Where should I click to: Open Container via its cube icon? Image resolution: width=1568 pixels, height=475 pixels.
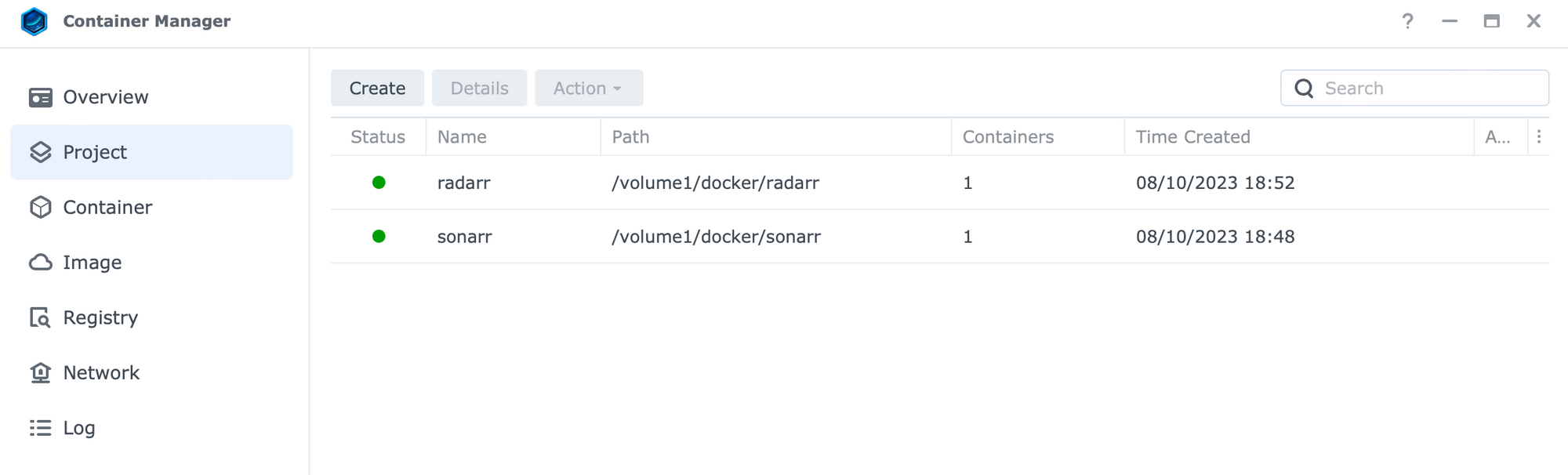(40, 207)
